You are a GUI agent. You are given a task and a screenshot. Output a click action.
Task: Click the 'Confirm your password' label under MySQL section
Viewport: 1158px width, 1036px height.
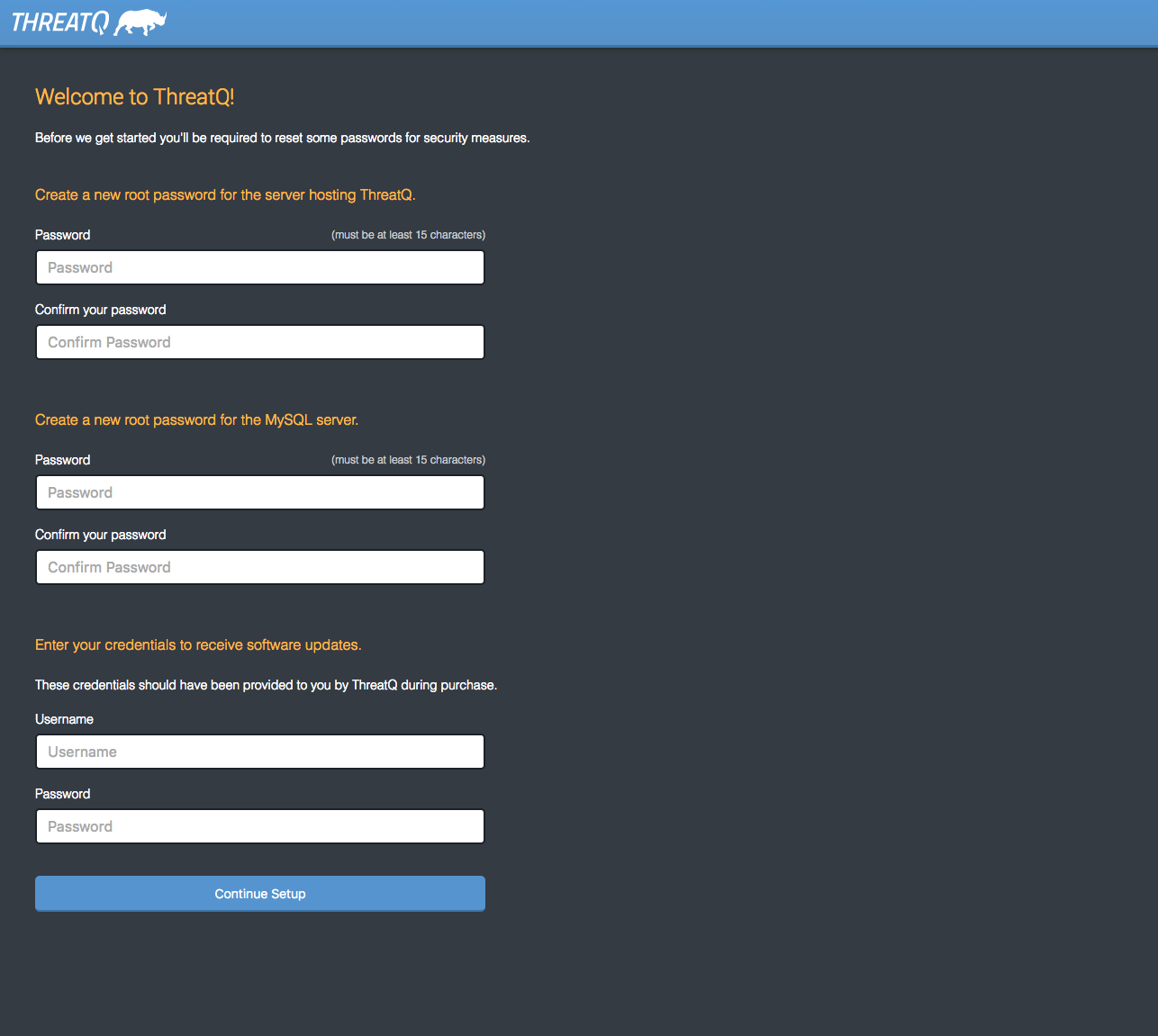[101, 535]
